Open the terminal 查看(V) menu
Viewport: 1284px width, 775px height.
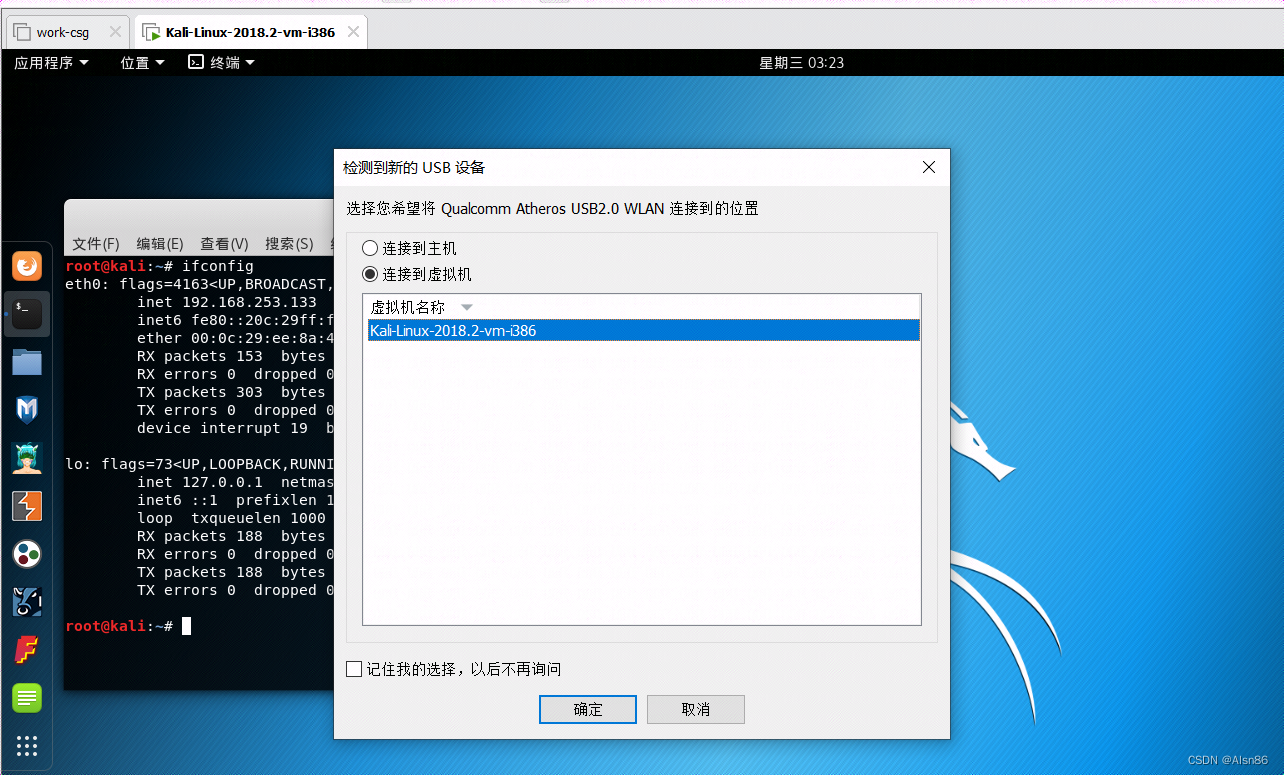click(224, 244)
